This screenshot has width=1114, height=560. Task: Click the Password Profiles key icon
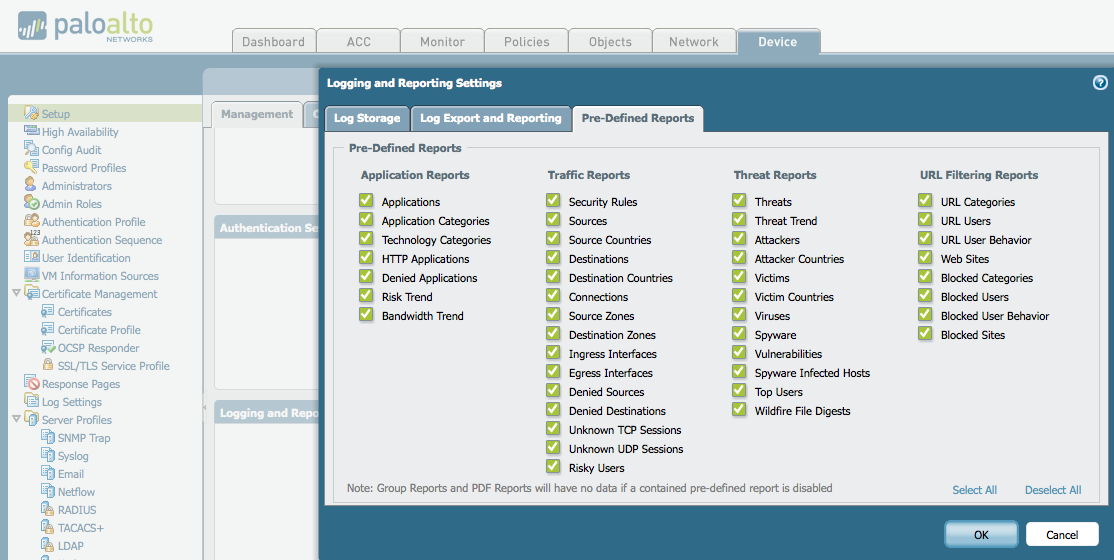pyautogui.click(x=31, y=167)
